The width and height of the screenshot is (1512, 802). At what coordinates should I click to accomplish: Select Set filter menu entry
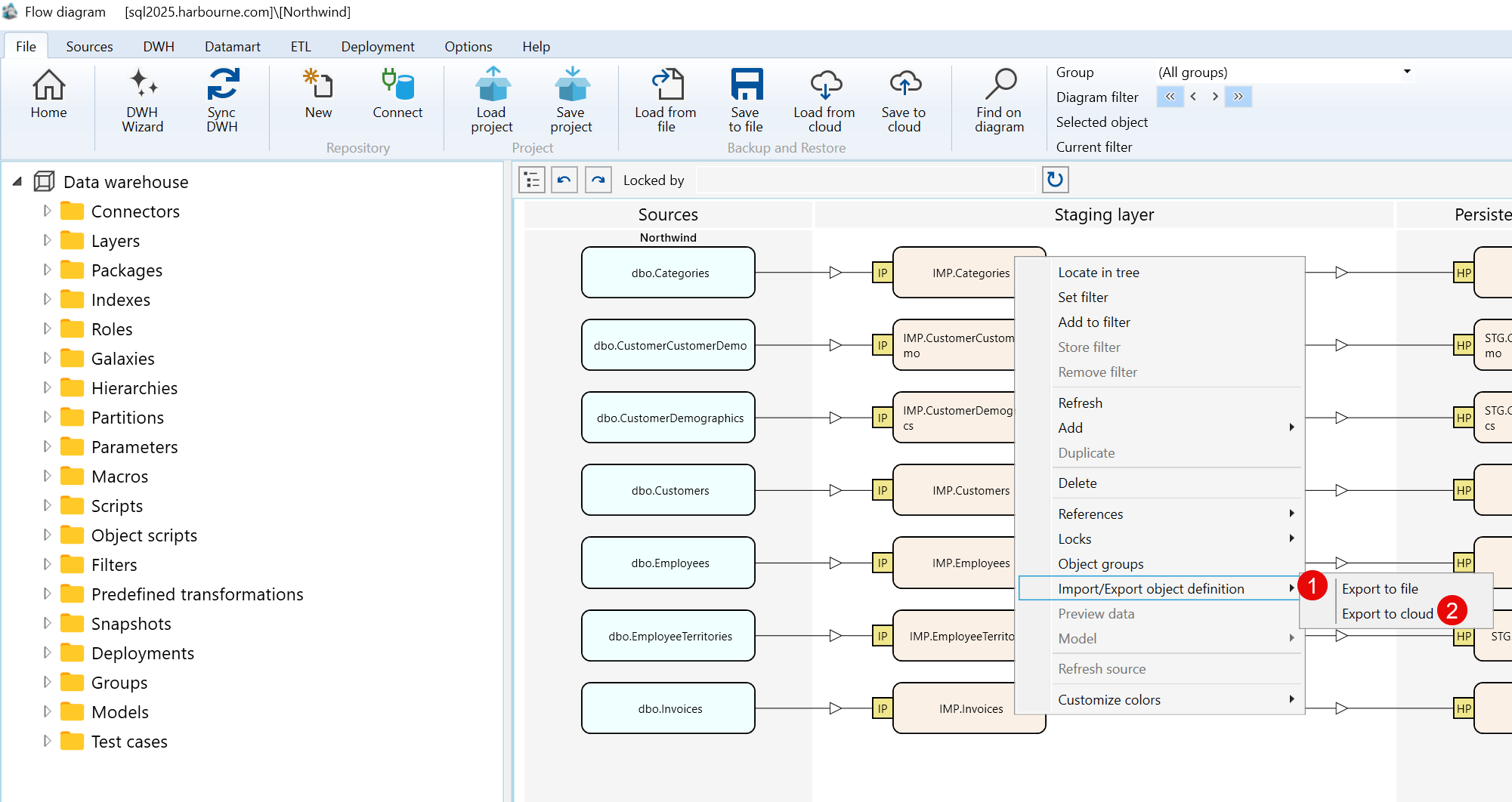pyautogui.click(x=1161, y=298)
